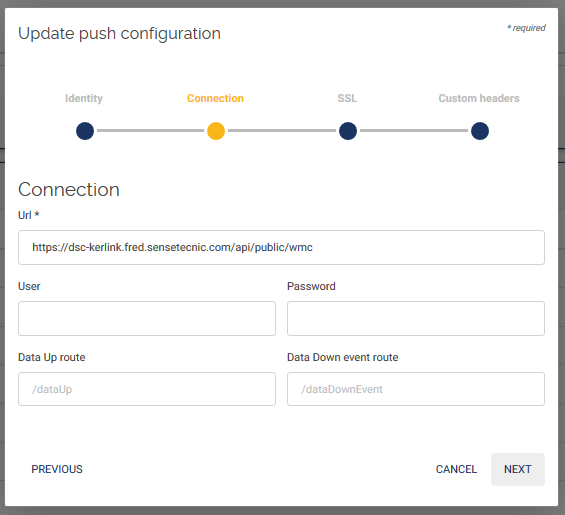565x515 pixels.
Task: Click the Password field label
Action: tap(311, 286)
